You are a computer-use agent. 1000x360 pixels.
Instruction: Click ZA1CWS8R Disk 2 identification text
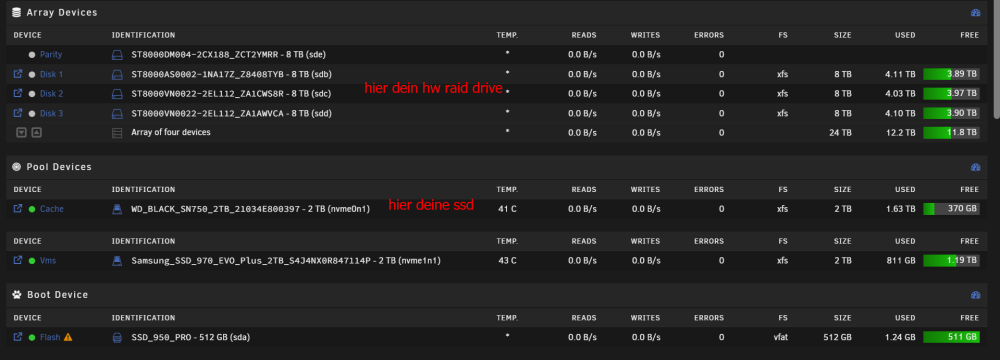click(231, 93)
